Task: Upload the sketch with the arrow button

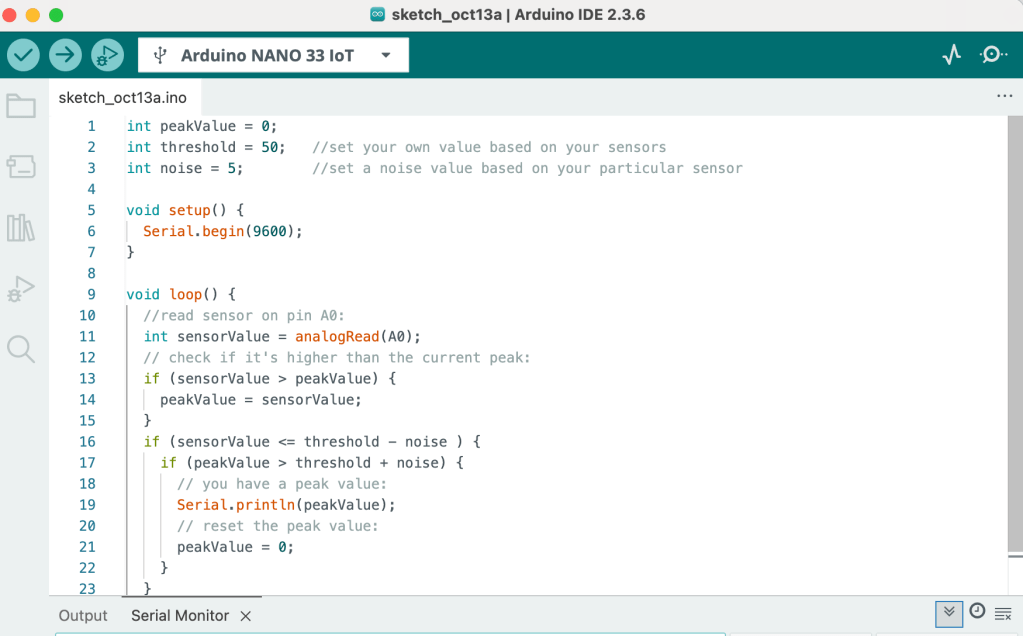Action: coord(65,55)
